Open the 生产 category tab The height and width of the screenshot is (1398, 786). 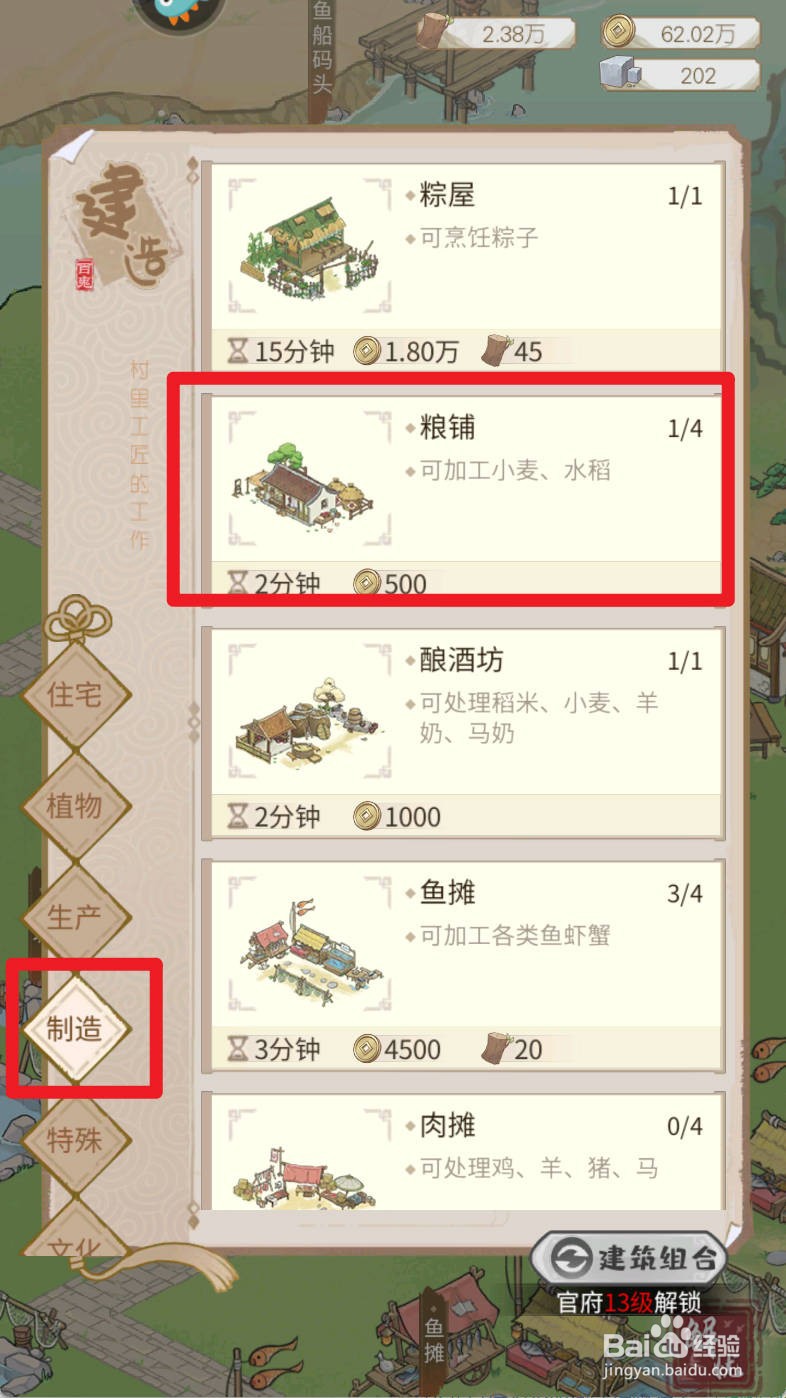75,917
